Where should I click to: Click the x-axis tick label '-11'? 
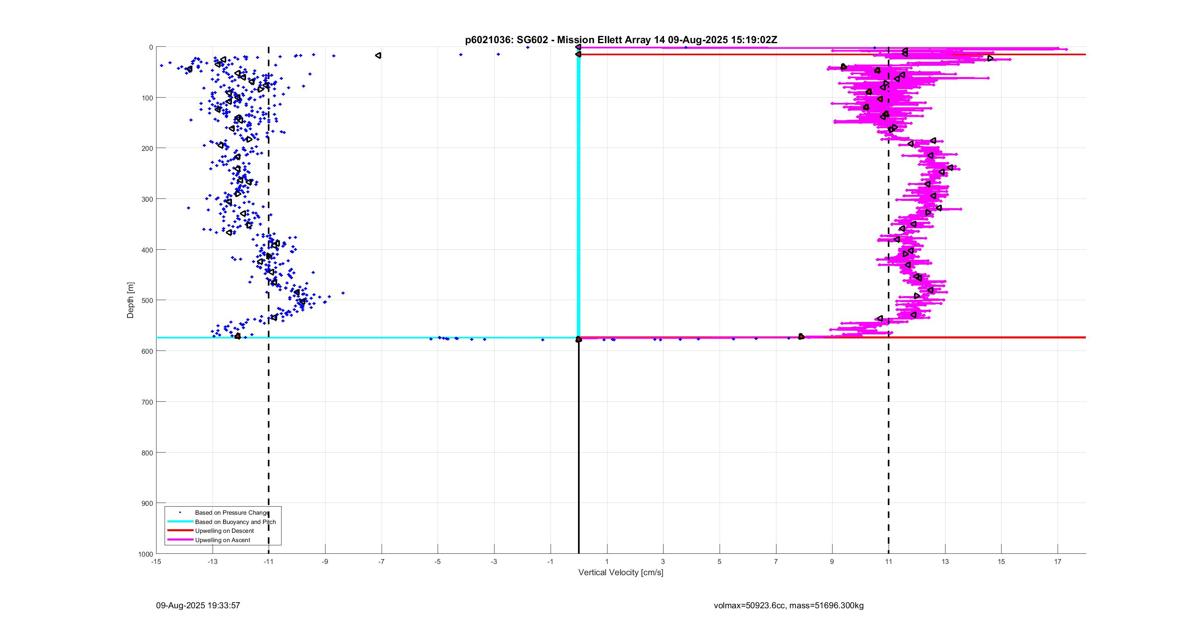(268, 562)
